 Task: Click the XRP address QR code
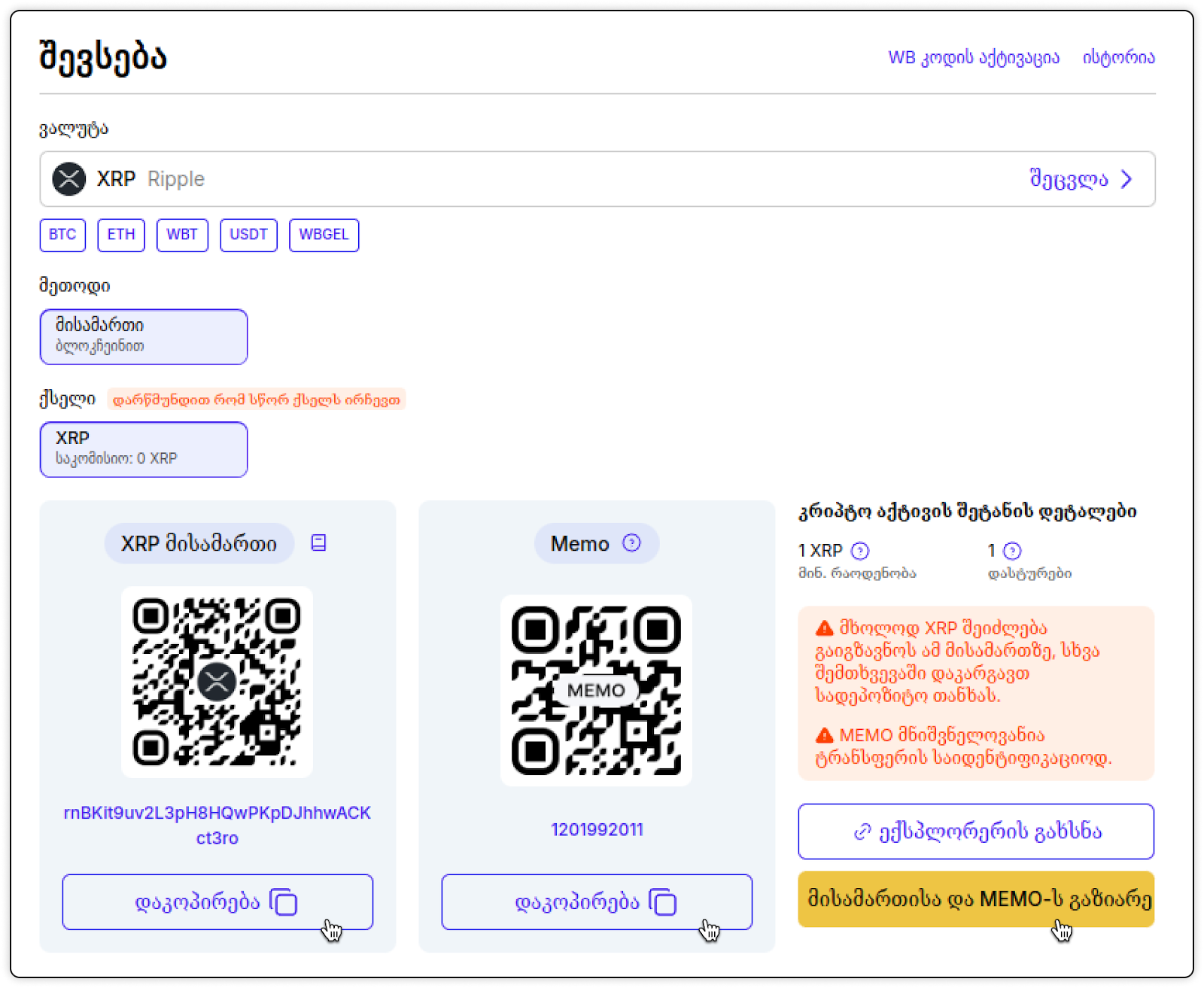pos(217,682)
